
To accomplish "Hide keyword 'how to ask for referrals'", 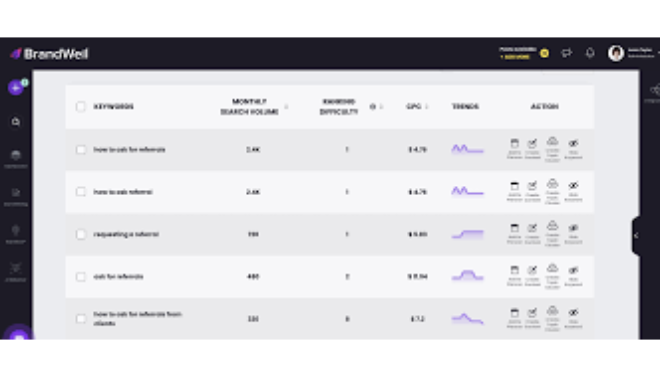I will pyautogui.click(x=573, y=149).
